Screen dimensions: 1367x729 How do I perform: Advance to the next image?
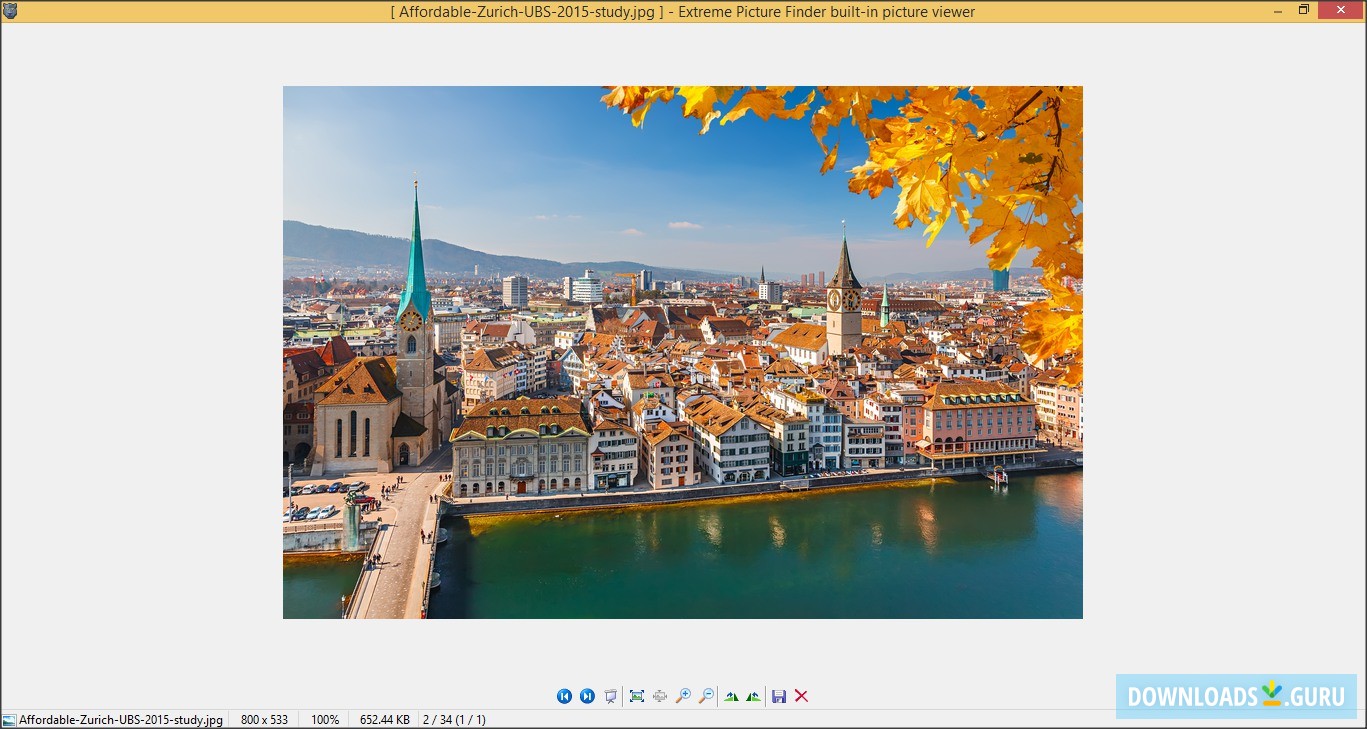coord(587,695)
